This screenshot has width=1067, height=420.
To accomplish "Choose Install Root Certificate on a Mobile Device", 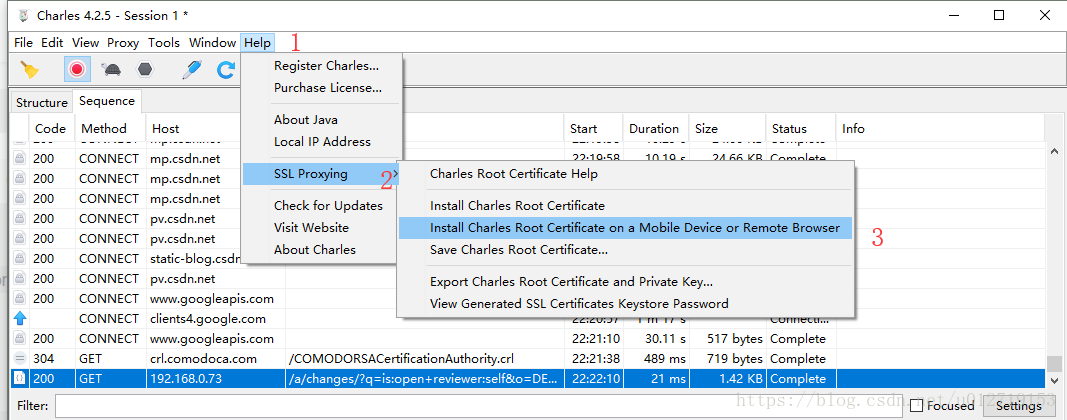I will pyautogui.click(x=625, y=228).
